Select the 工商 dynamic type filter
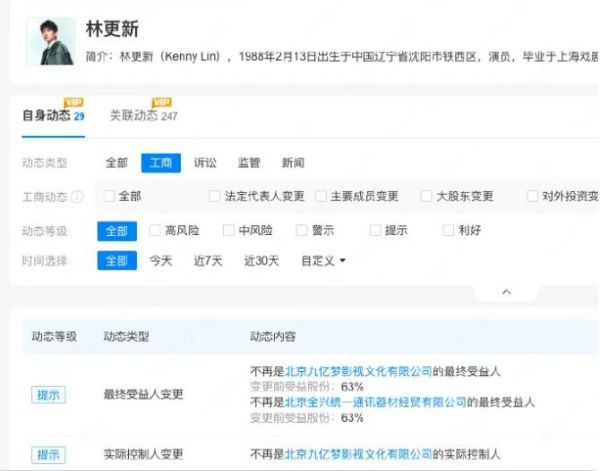The image size is (600, 471). (161, 163)
